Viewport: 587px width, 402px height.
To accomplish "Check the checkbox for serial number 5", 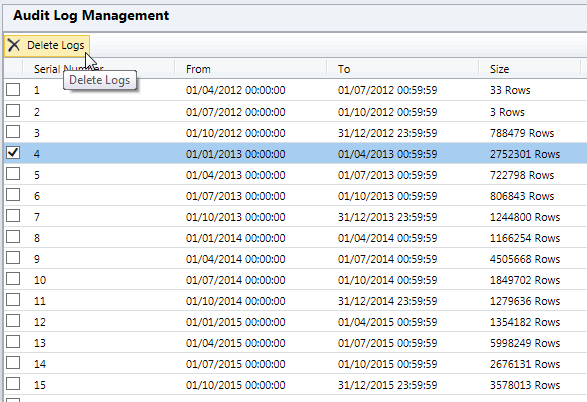I will pos(13,173).
